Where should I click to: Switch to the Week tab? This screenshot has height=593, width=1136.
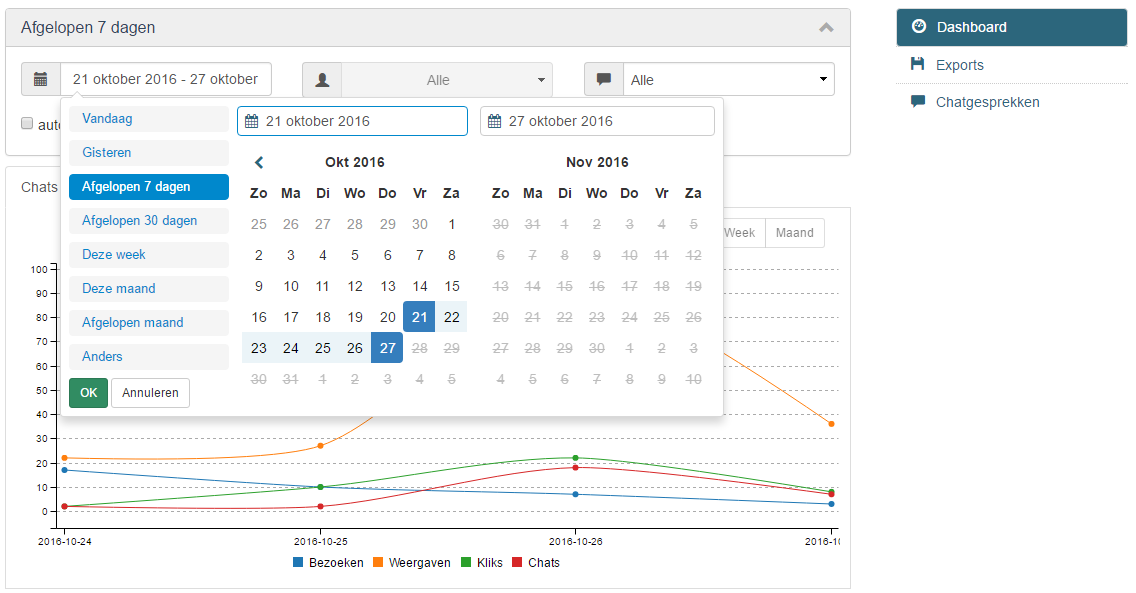point(742,232)
